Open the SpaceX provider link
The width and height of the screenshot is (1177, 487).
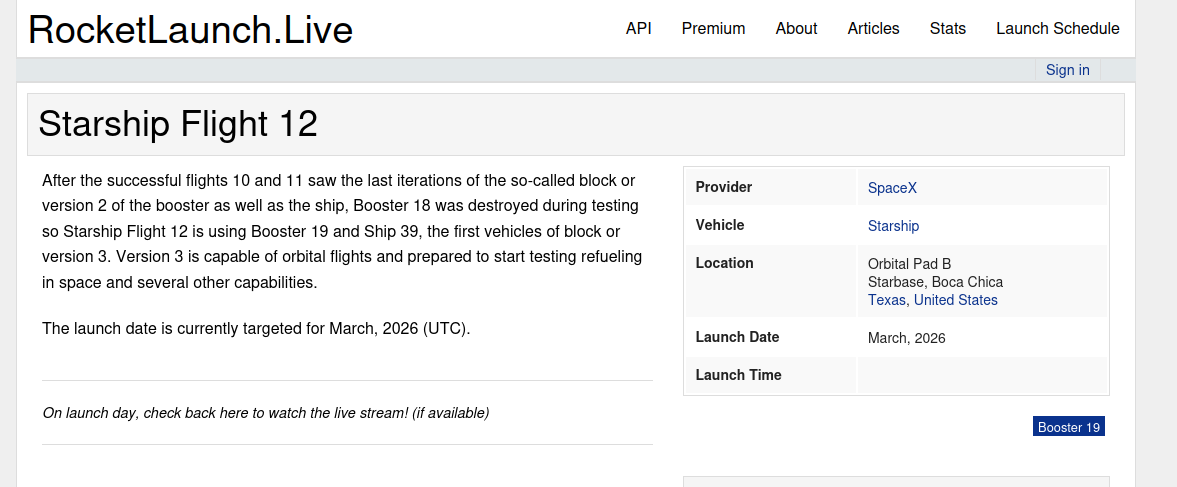pyautogui.click(x=892, y=188)
